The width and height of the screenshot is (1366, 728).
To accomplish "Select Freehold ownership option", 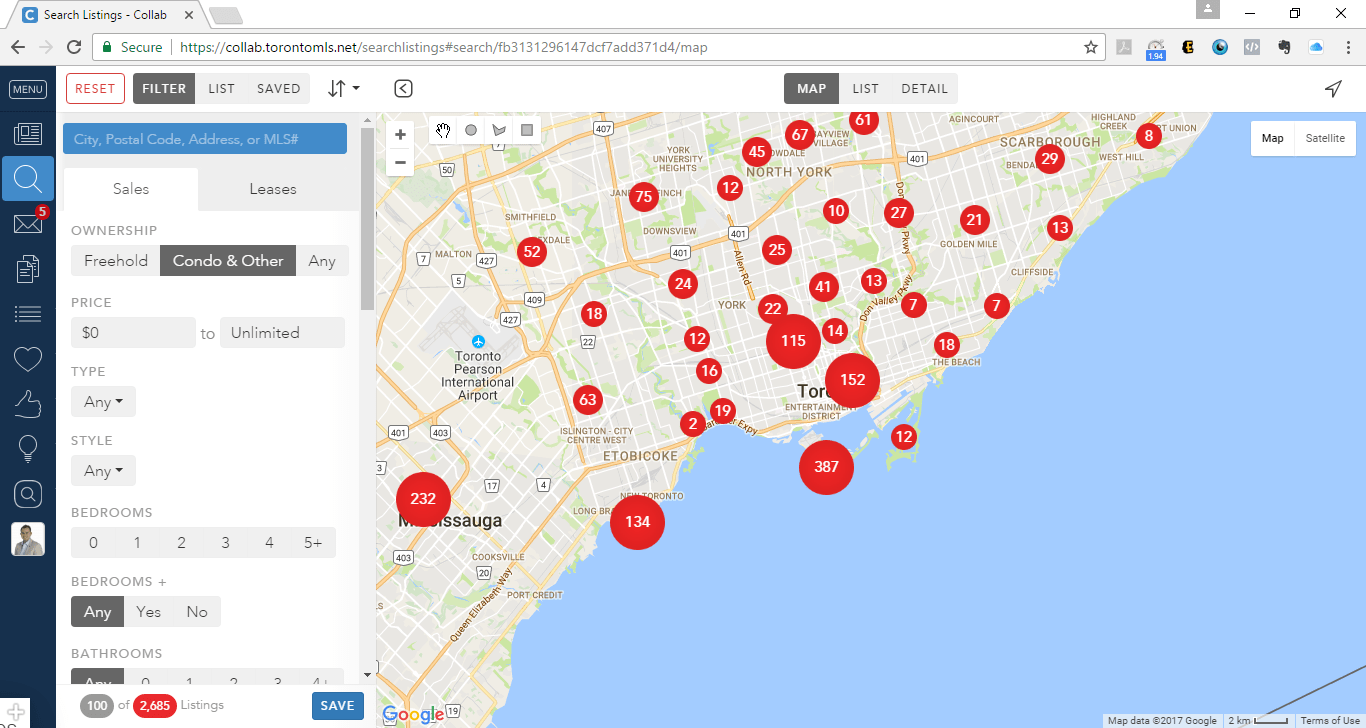I will click(116, 261).
